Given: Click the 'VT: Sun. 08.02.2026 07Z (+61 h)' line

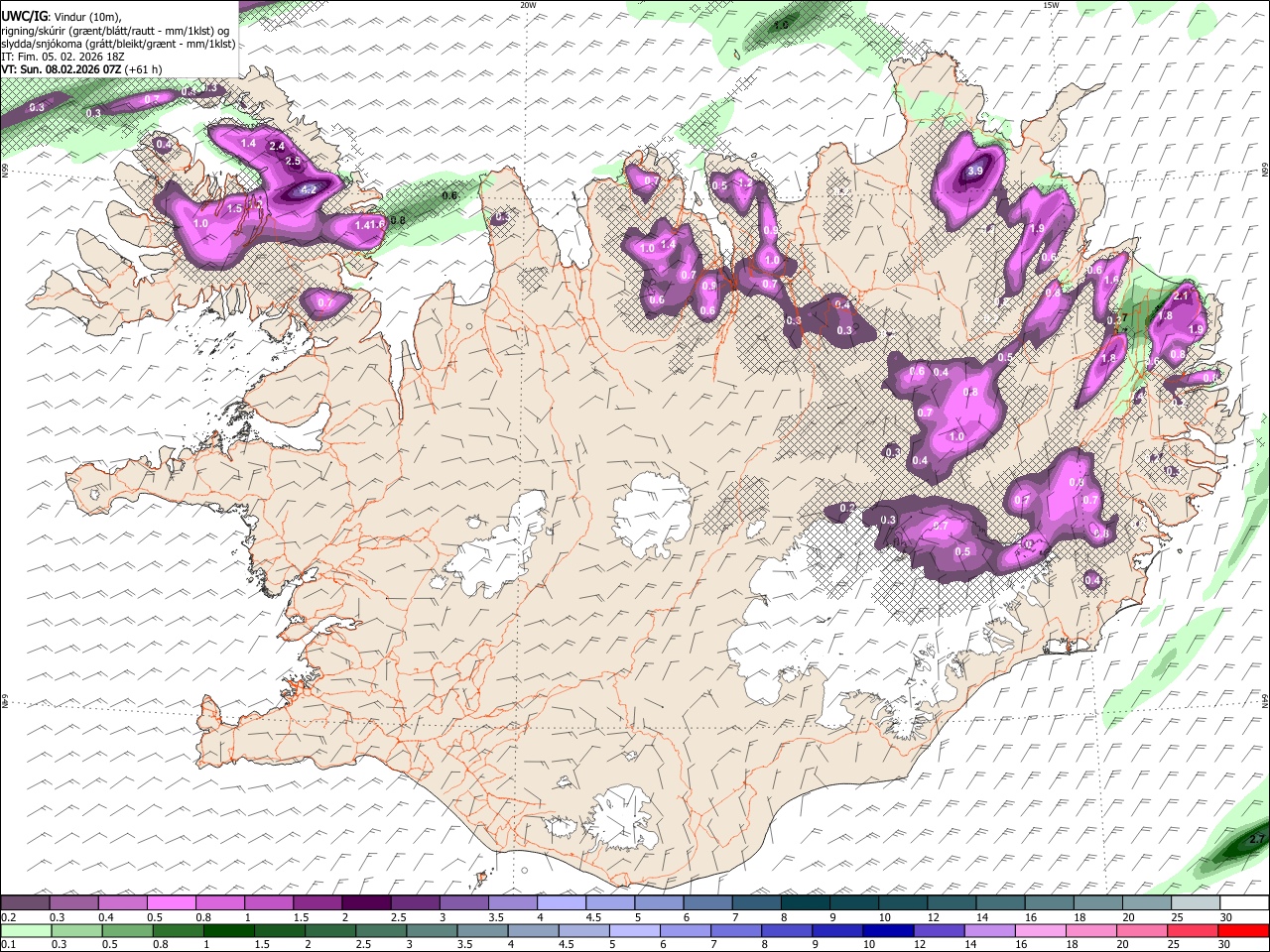Looking at the screenshot, I should click(81, 69).
